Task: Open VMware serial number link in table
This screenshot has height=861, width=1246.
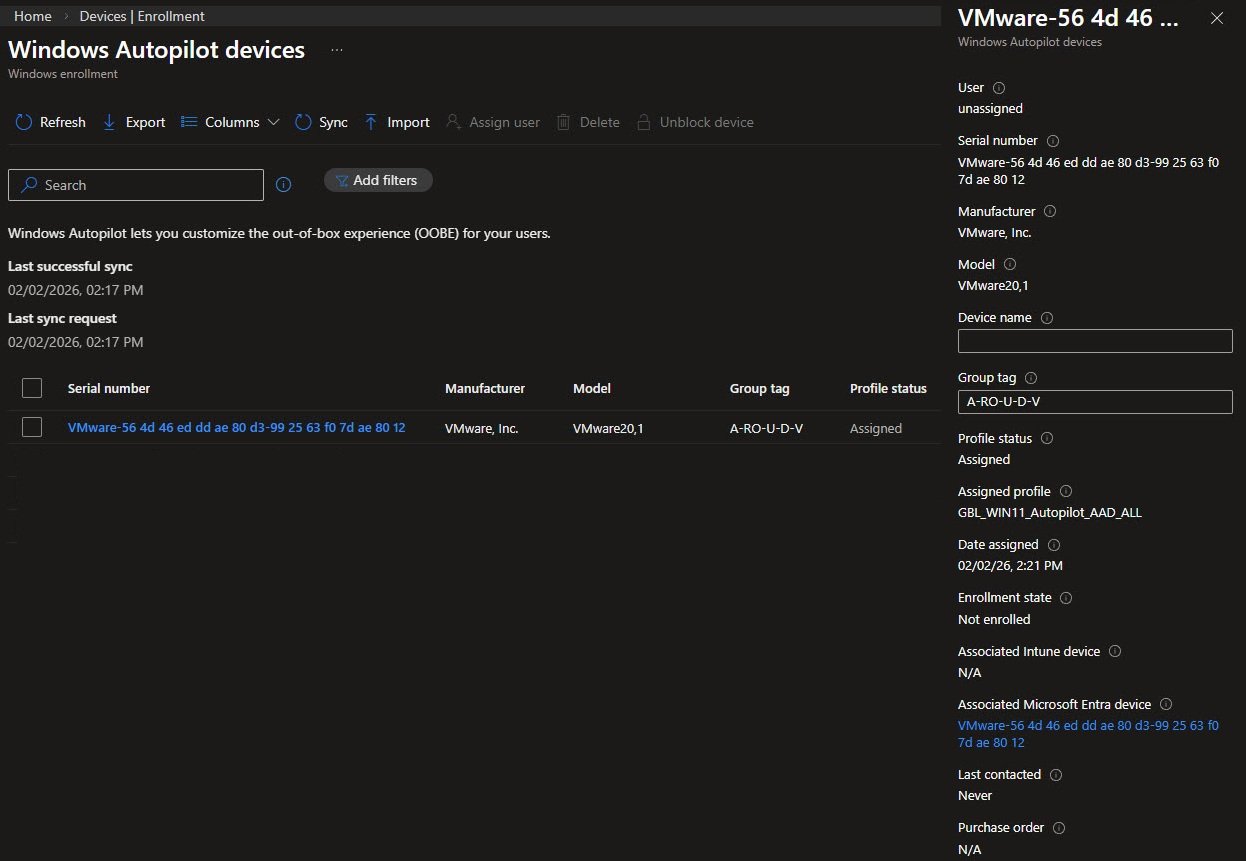Action: pyautogui.click(x=236, y=428)
